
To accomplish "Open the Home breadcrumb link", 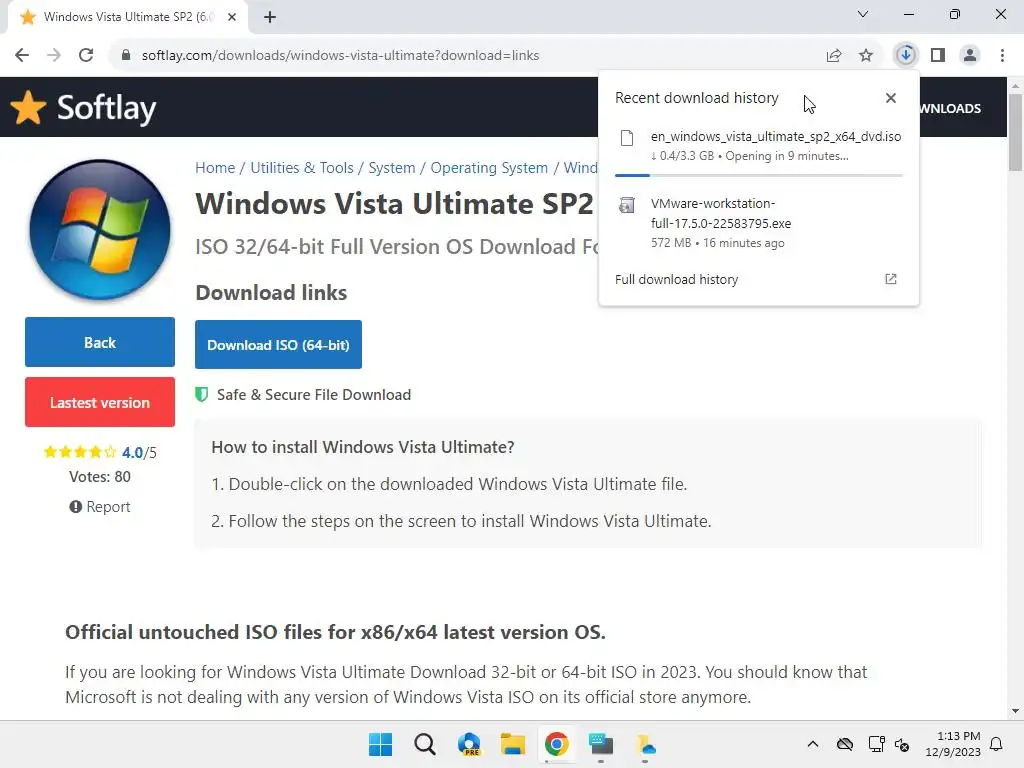I will (x=215, y=168).
